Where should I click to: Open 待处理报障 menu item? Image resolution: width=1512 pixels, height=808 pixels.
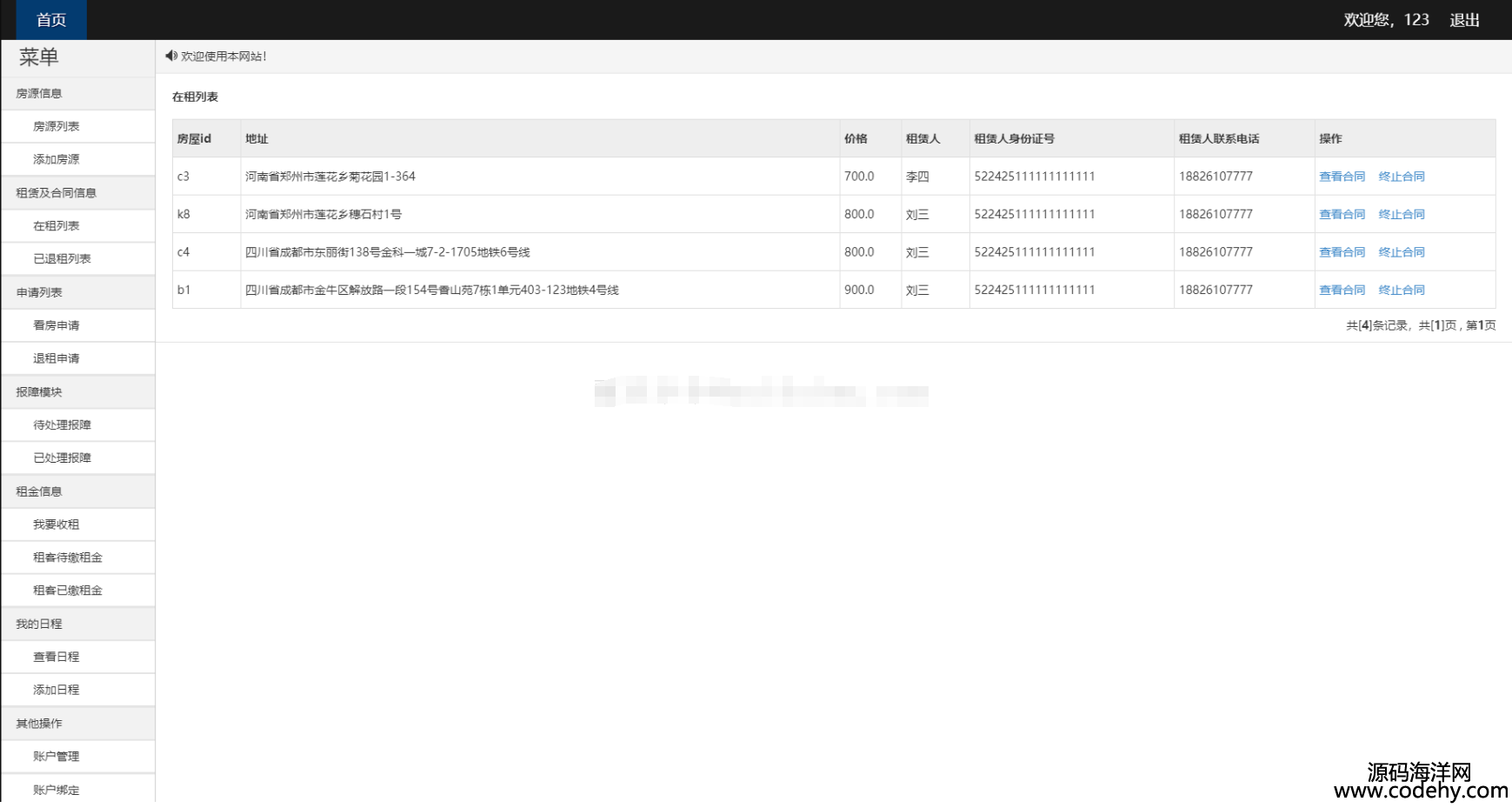tap(78, 425)
